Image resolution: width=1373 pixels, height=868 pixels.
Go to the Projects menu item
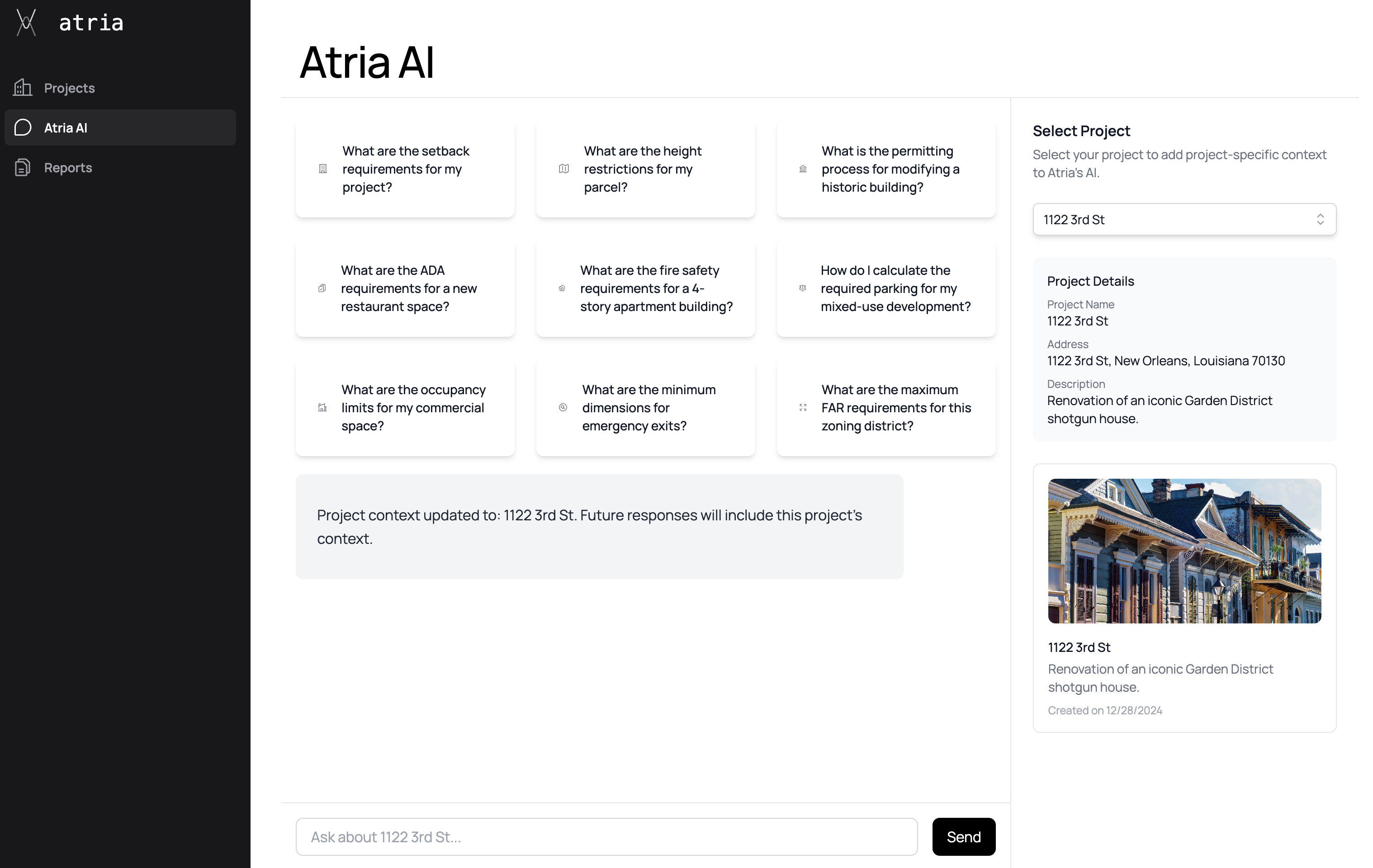point(70,88)
